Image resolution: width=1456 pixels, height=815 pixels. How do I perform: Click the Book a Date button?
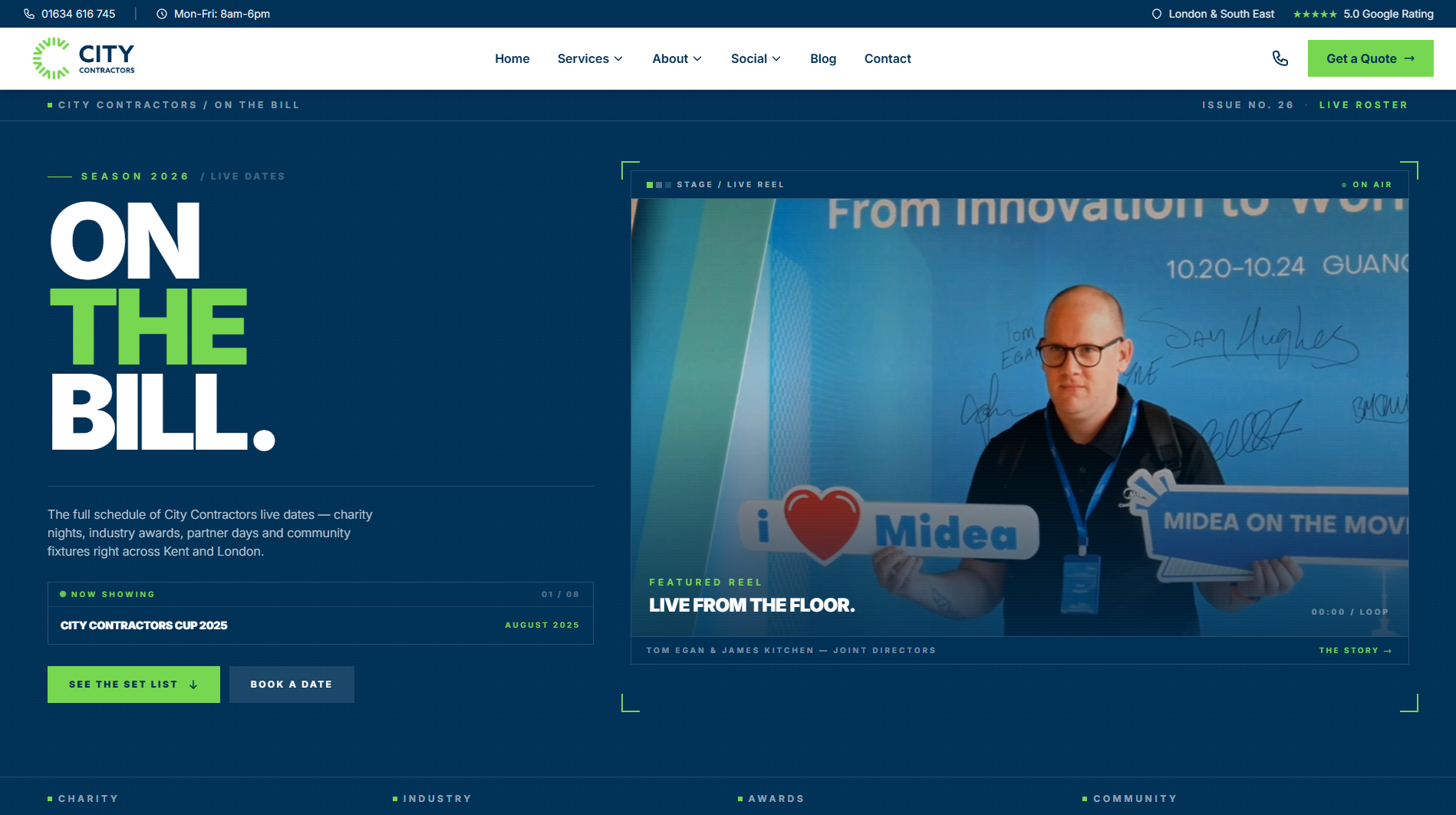pyautogui.click(x=292, y=685)
